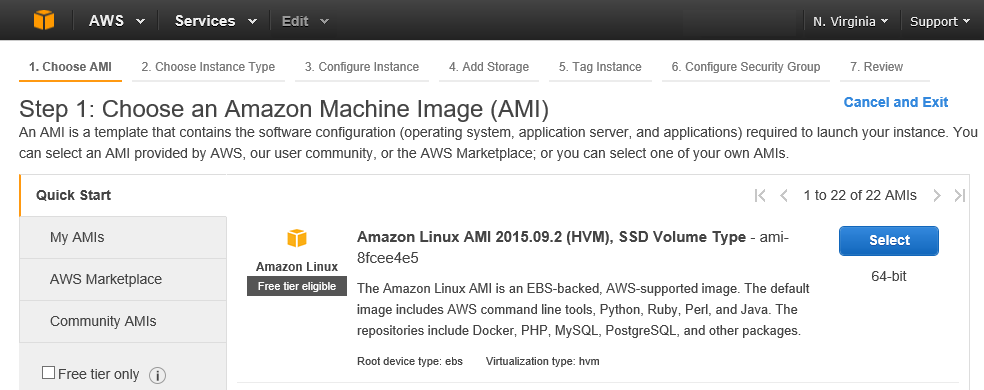Viewport: 984px width, 390px height.
Task: Open the Edit dropdown in top bar
Action: pyautogui.click(x=305, y=21)
